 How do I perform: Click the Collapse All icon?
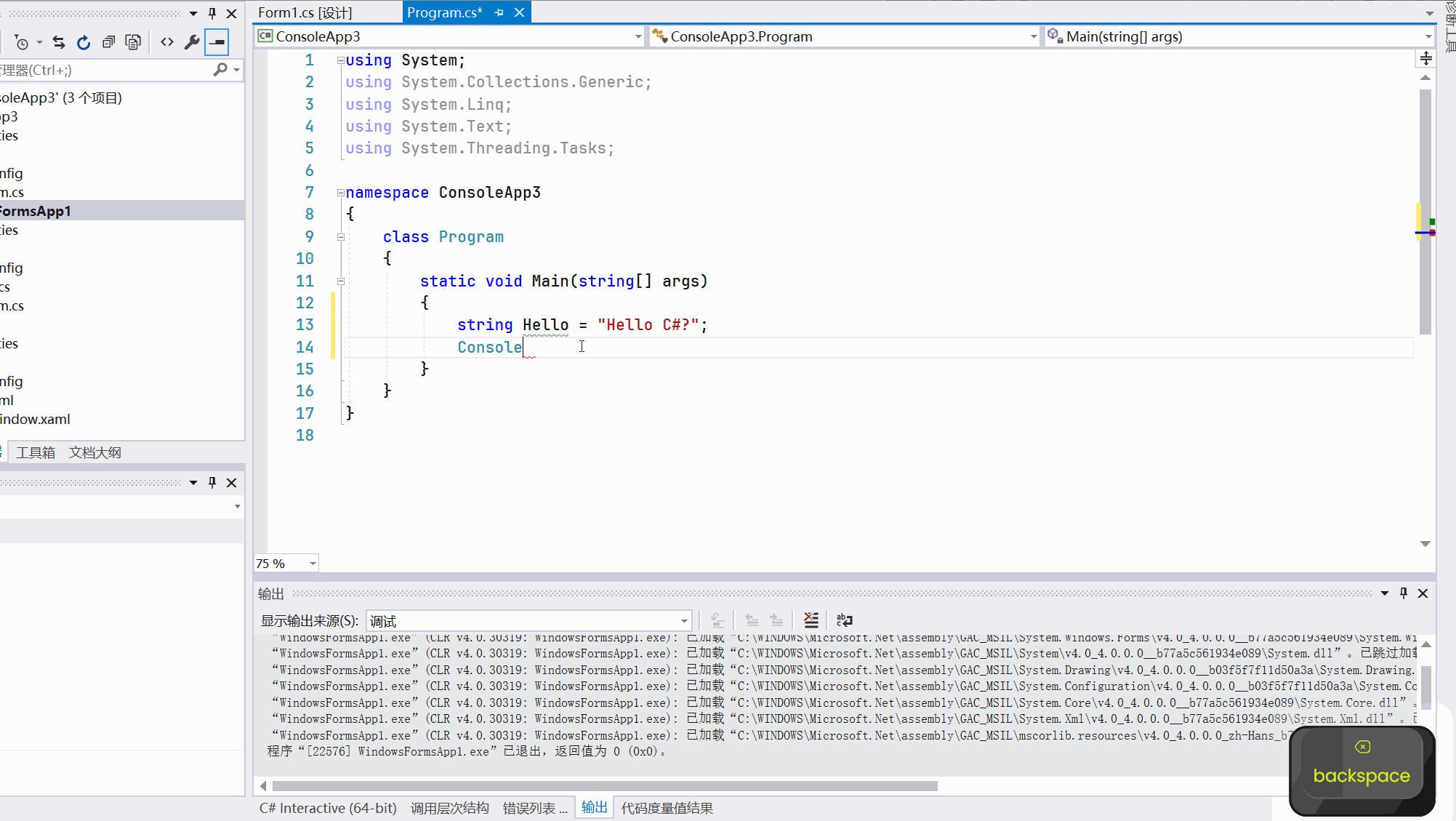click(x=108, y=42)
